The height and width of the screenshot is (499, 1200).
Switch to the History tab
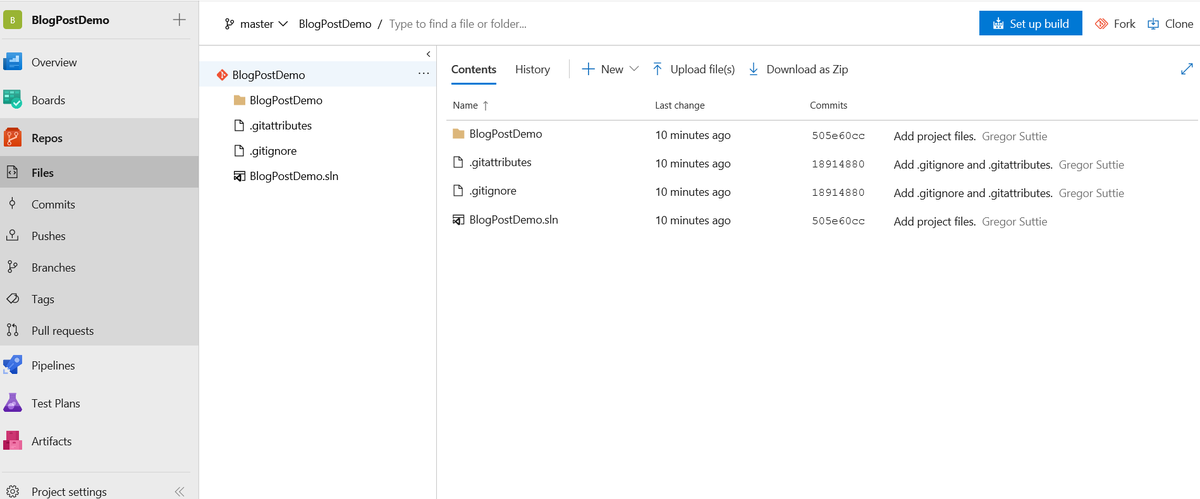(532, 69)
